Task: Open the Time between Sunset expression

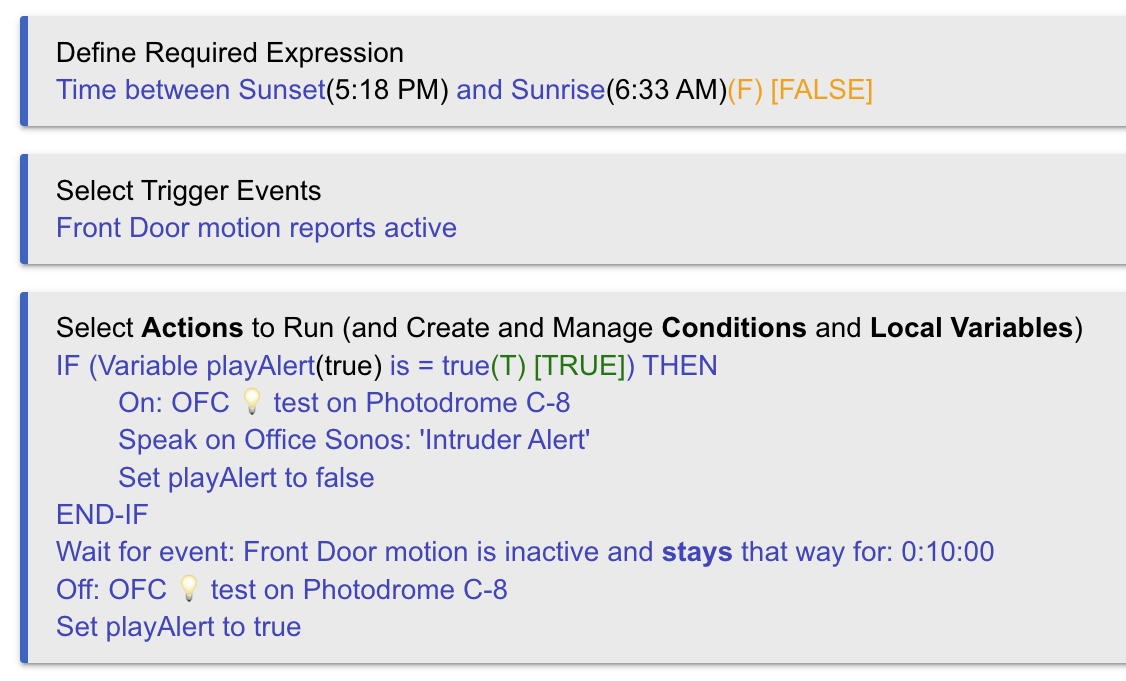Action: [x=191, y=90]
